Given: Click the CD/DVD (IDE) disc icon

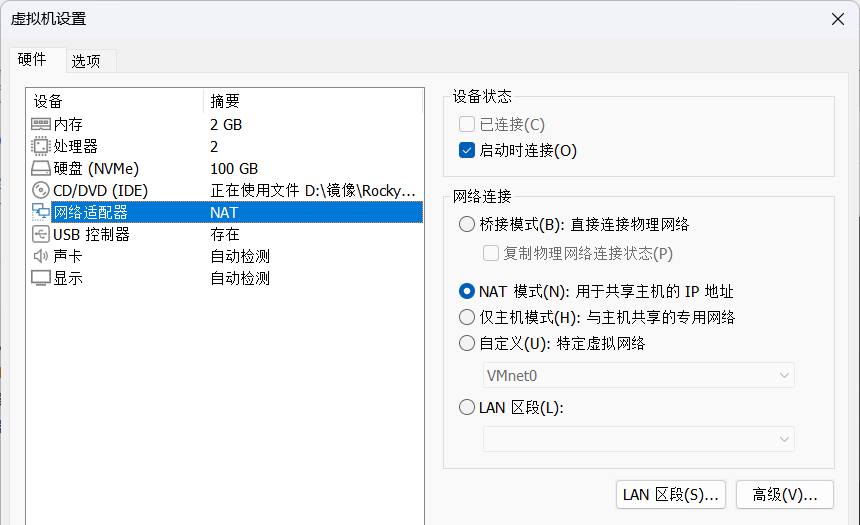Looking at the screenshot, I should pyautogui.click(x=41, y=190).
